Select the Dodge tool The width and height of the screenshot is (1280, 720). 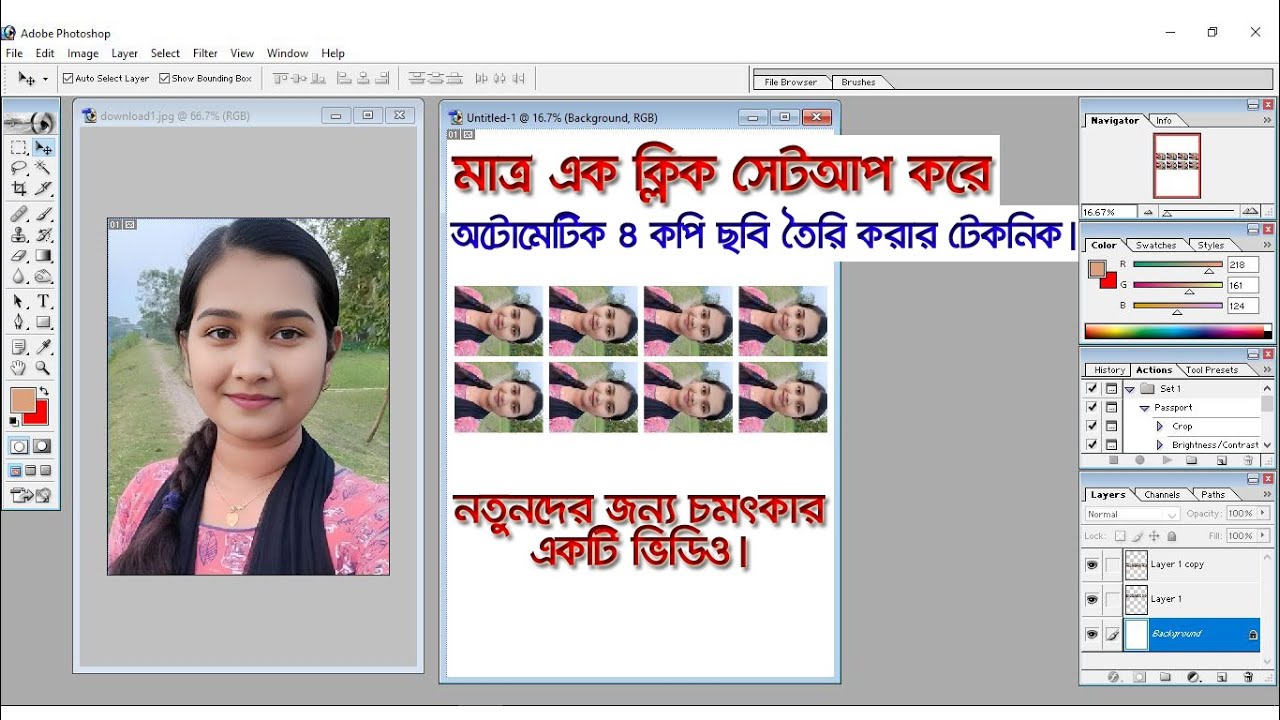coord(43,276)
